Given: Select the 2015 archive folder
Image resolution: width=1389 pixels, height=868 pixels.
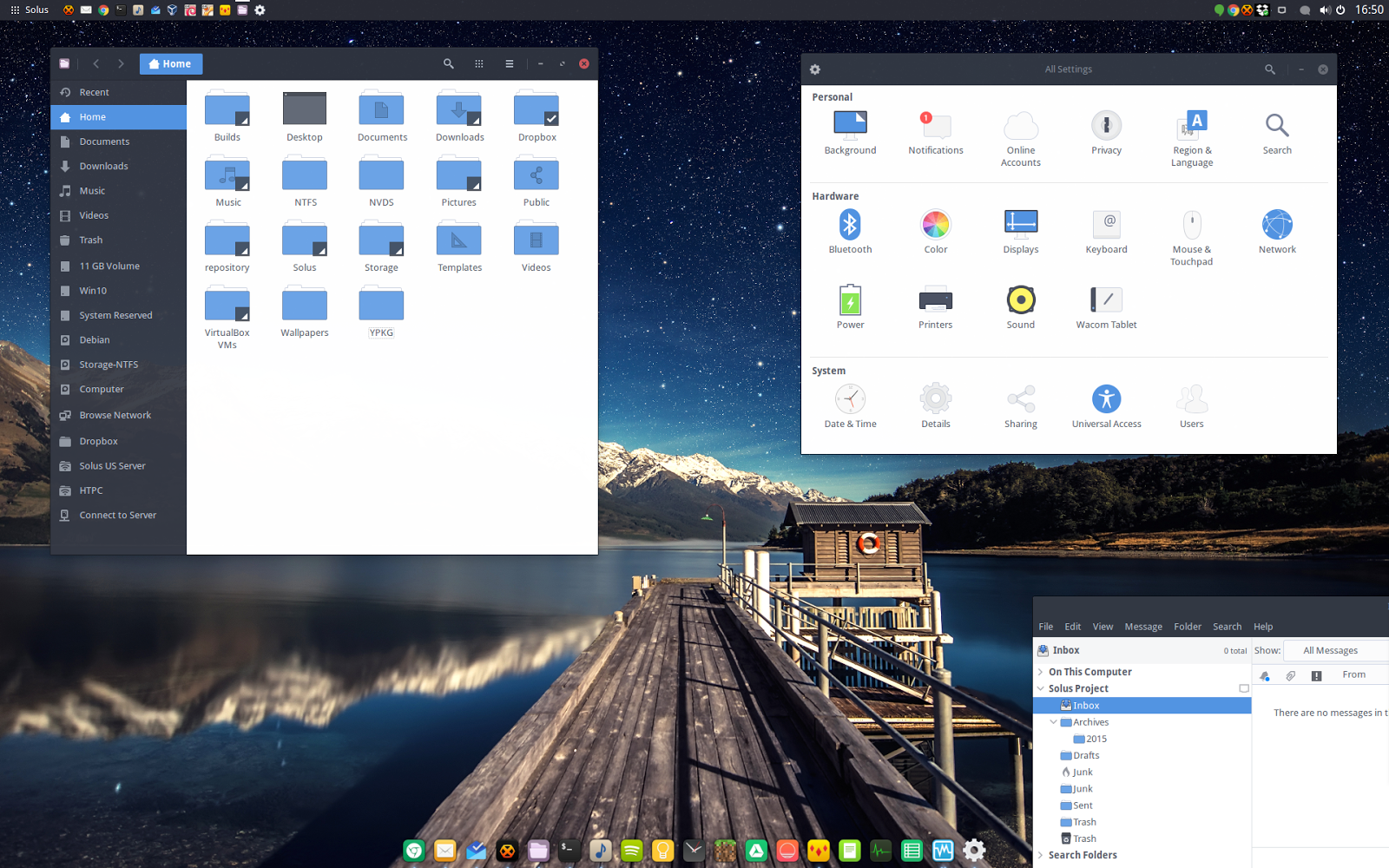Looking at the screenshot, I should [1096, 739].
